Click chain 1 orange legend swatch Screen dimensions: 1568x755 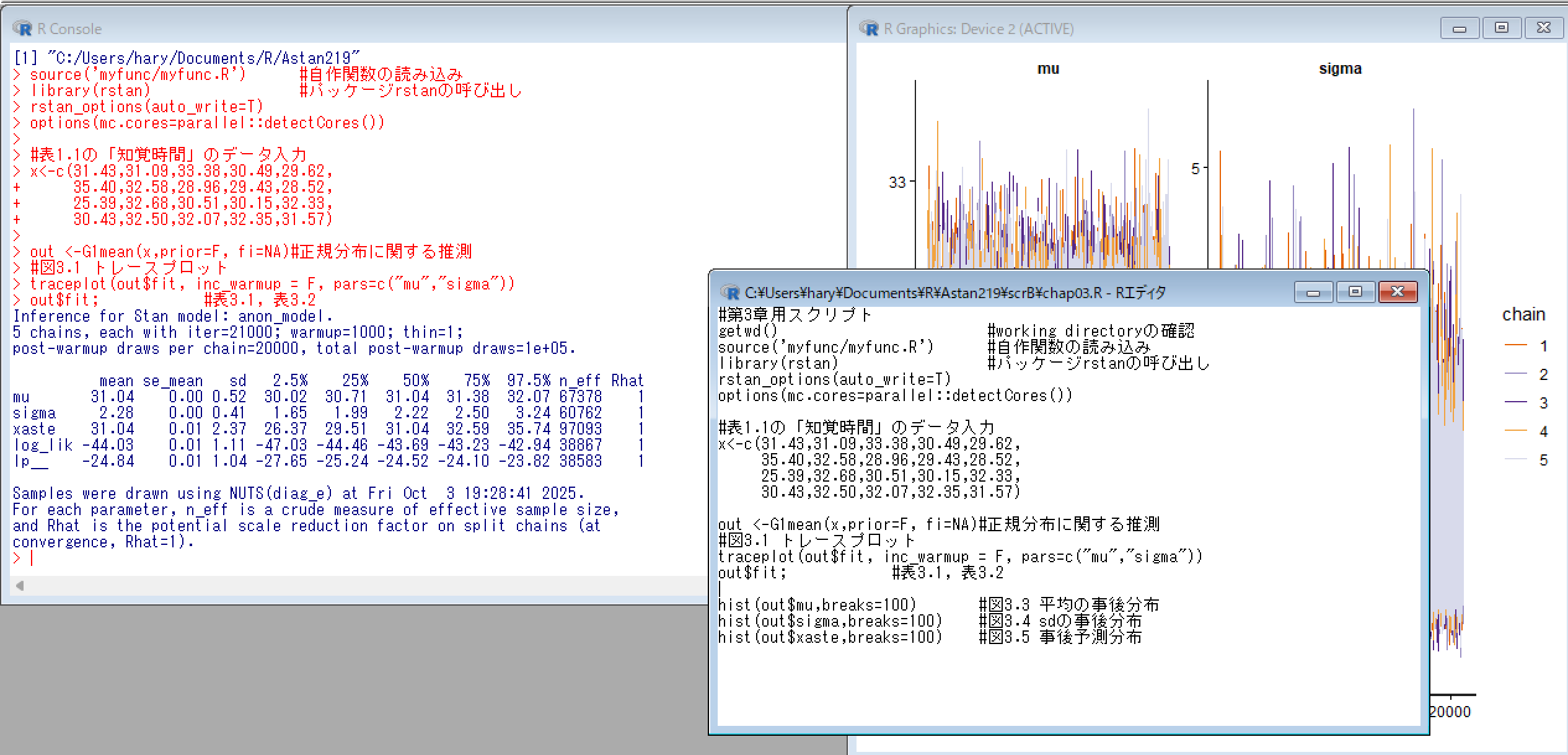click(x=1516, y=345)
